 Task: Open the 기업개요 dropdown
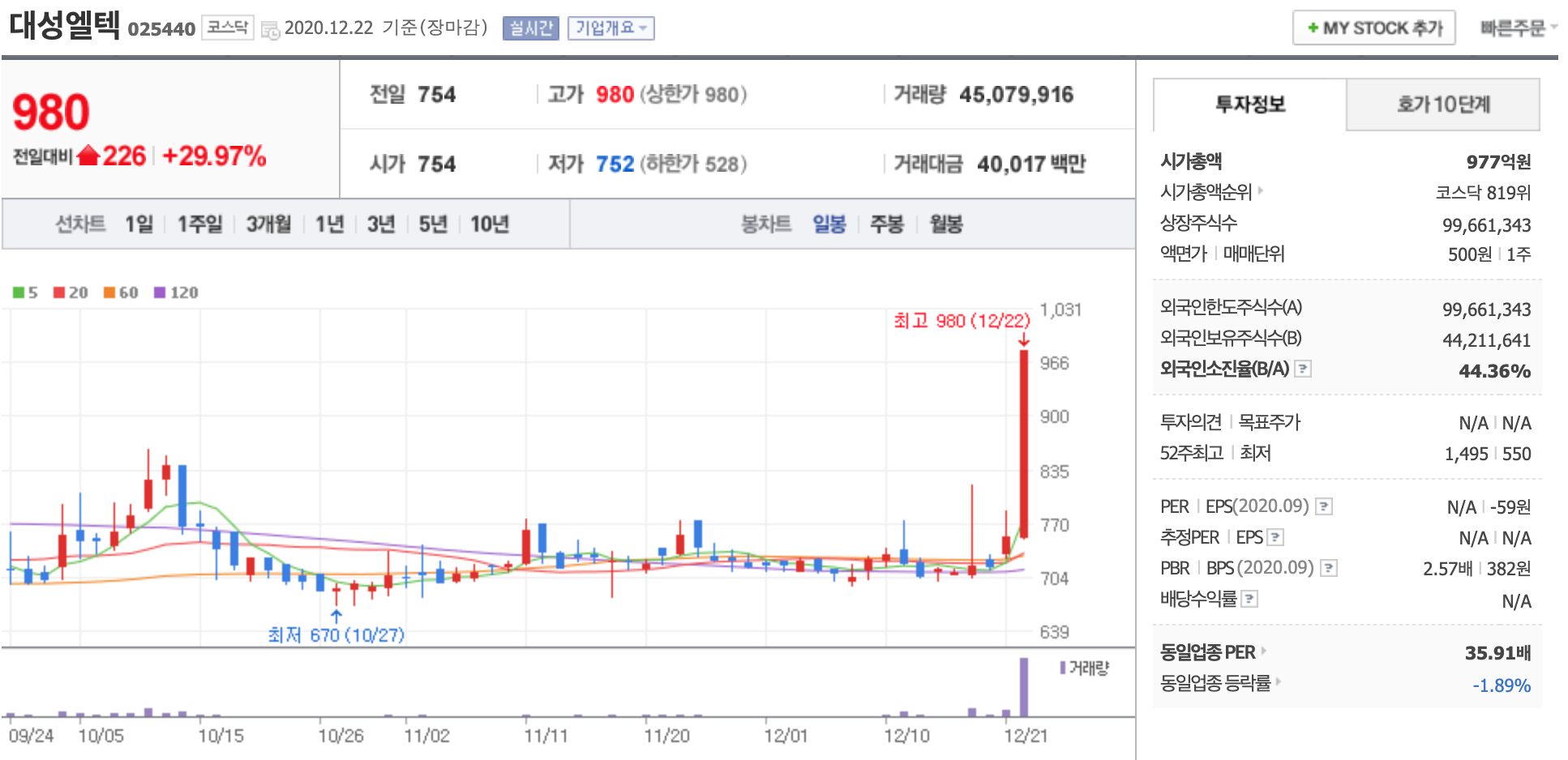(610, 28)
